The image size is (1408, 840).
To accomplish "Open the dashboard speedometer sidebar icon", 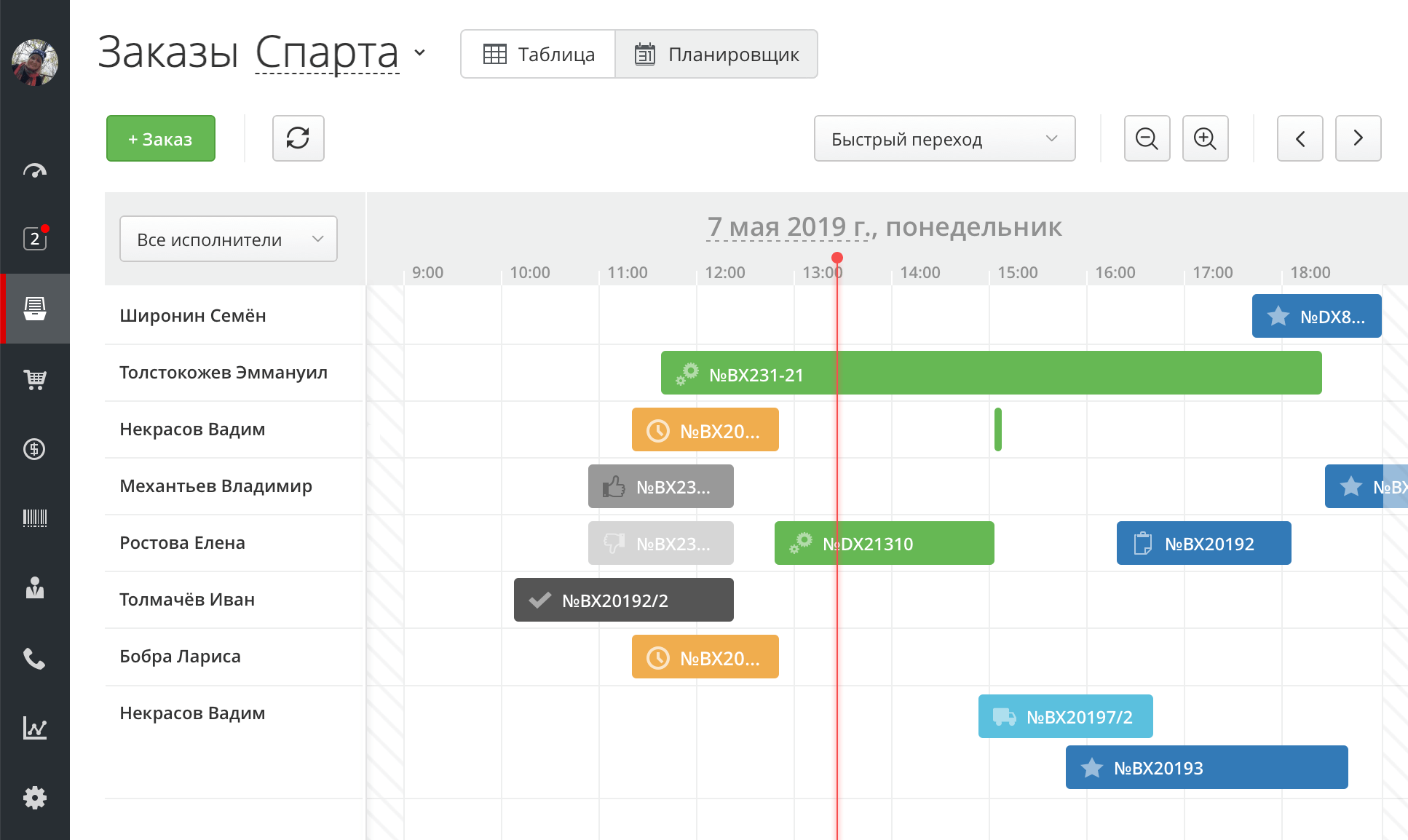I will click(34, 171).
